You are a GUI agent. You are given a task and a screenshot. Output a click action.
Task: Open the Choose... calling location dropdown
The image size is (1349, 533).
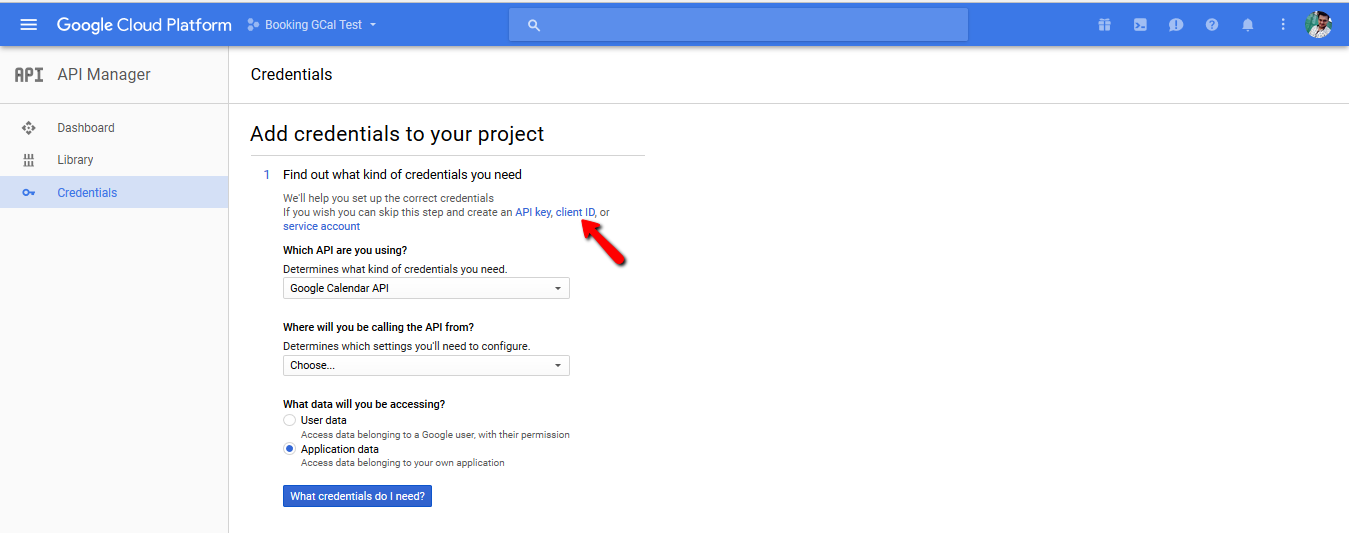426,365
